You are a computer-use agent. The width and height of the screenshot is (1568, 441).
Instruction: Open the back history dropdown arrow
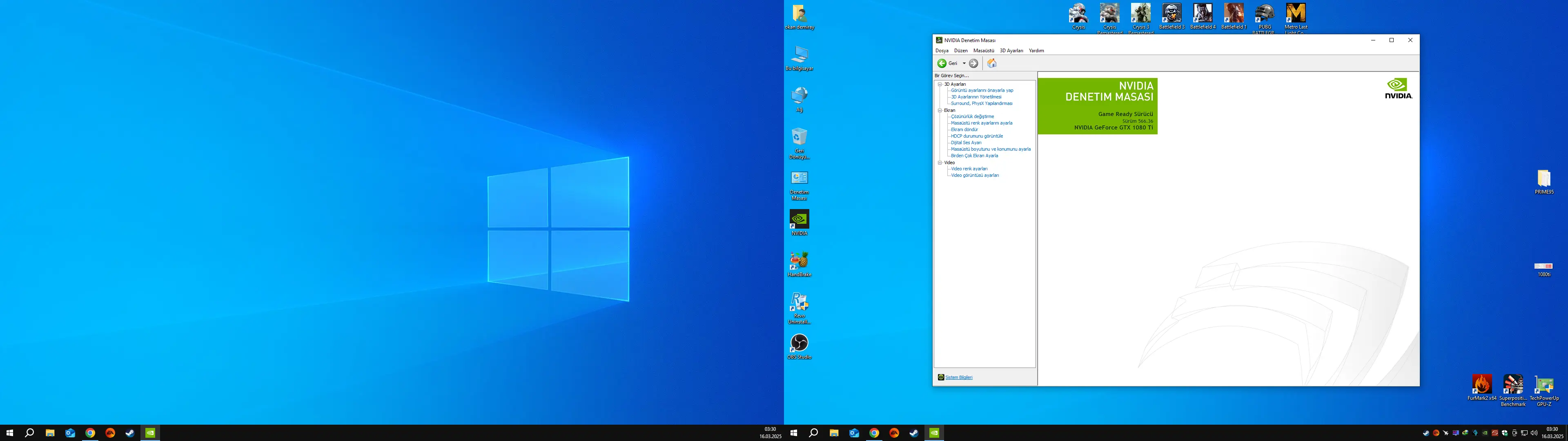(x=964, y=63)
